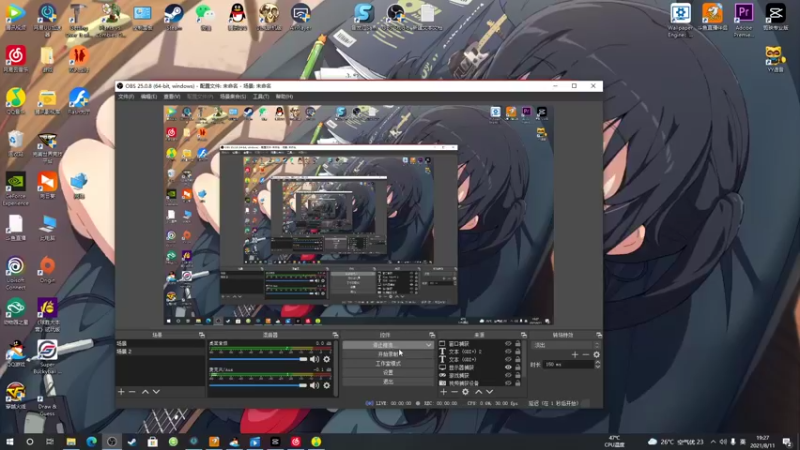Open the 桌面音频 mixer gear settings

327,359
